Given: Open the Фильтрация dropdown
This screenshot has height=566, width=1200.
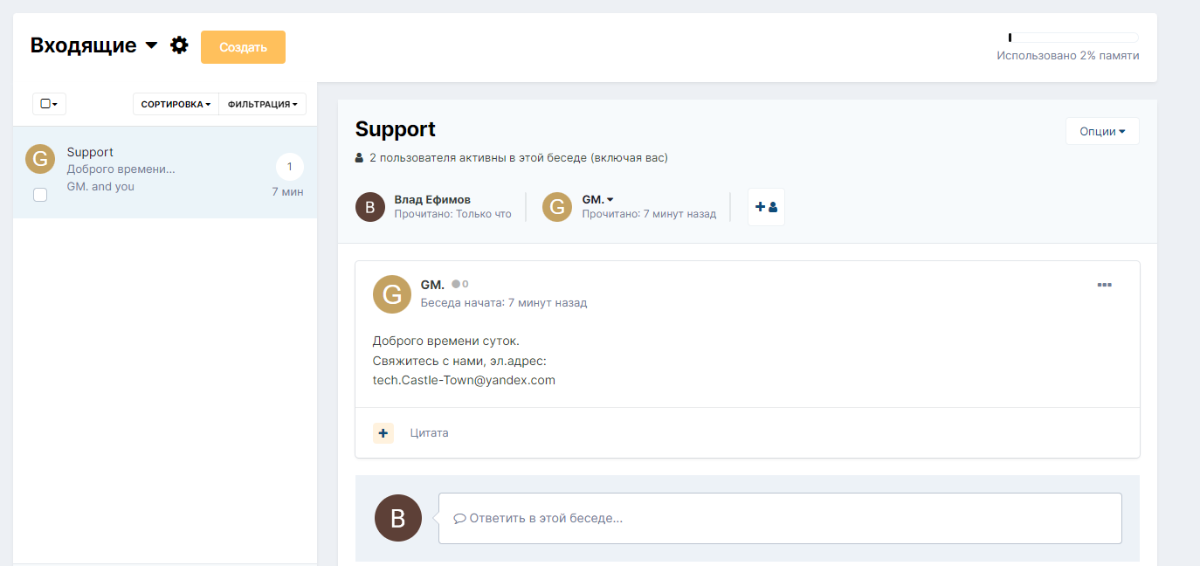Looking at the screenshot, I should [262, 104].
